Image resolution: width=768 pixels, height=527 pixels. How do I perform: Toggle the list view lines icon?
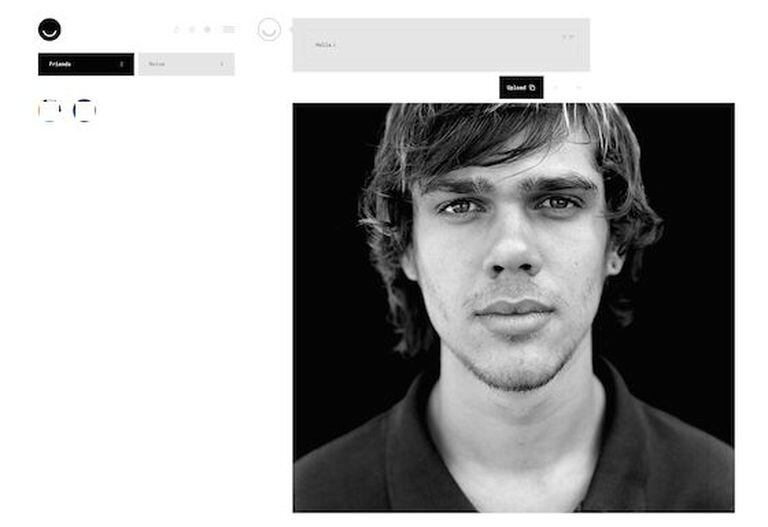tap(229, 30)
